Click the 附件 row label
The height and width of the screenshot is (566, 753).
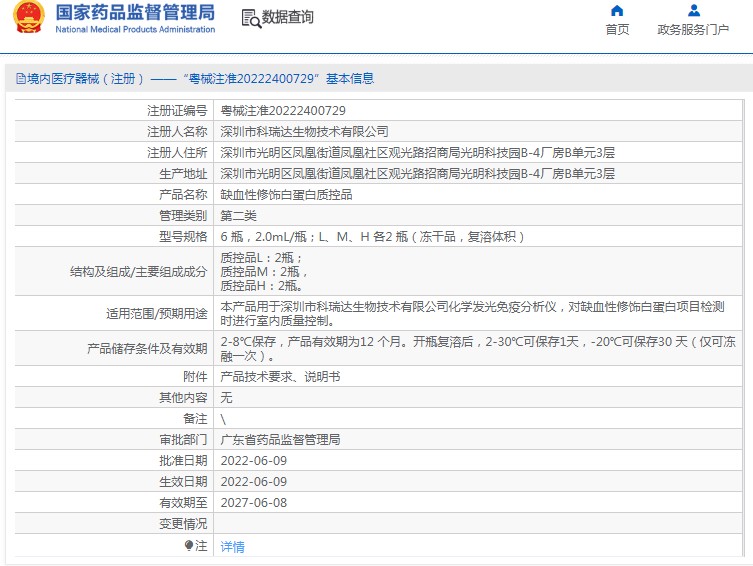coord(195,377)
